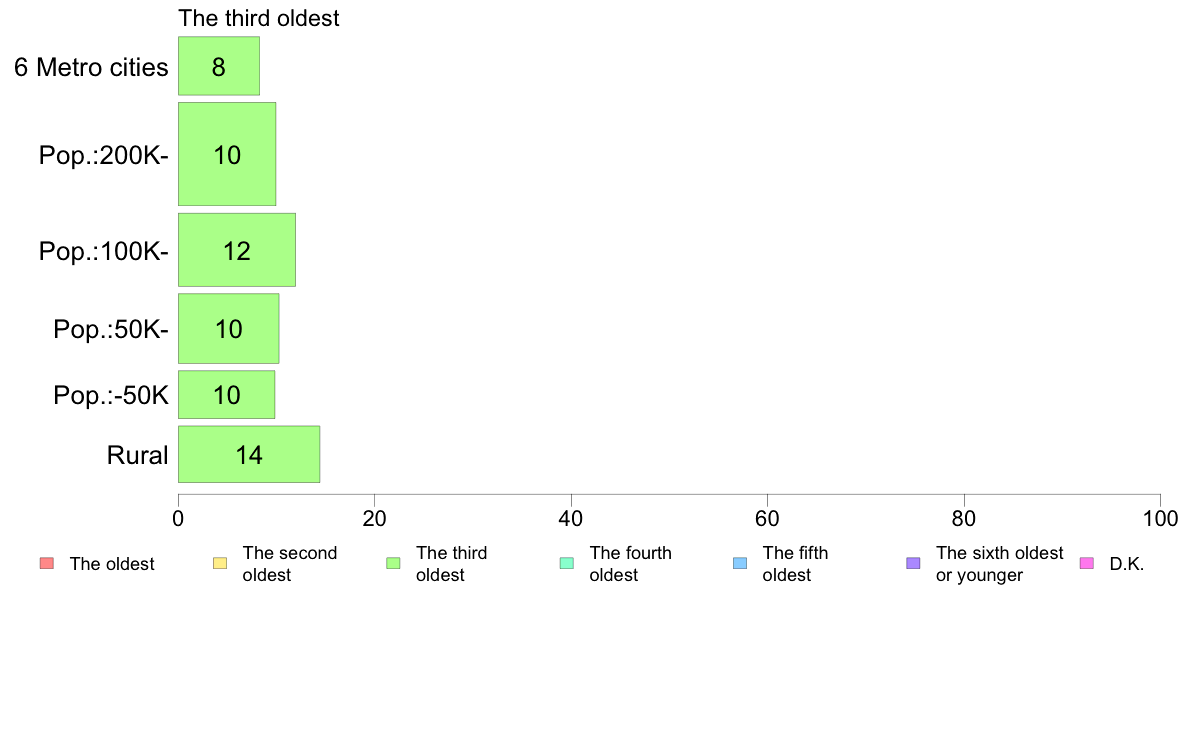Screen dimensions: 1188x736
Task: Select the Pop.:200K- bar showing 10
Action: (x=227, y=154)
